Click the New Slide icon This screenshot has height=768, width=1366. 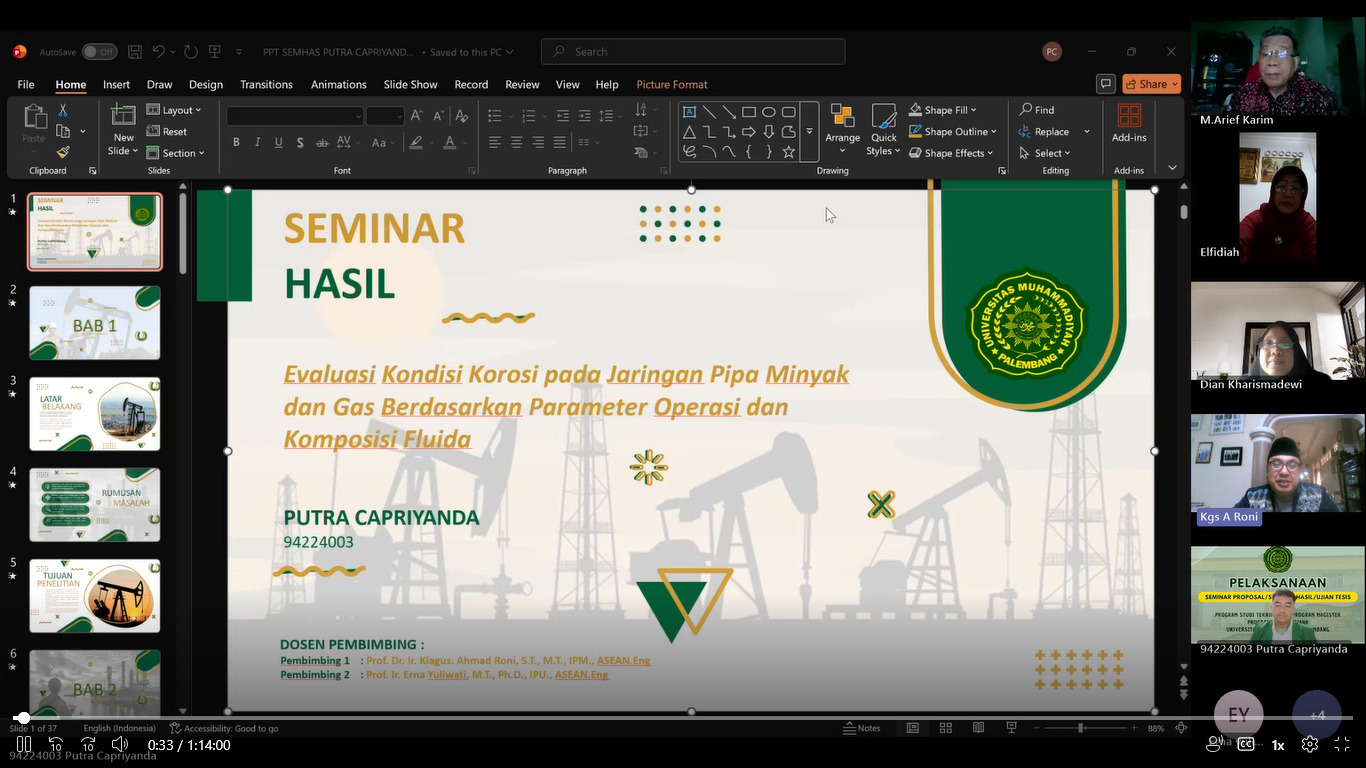123,116
